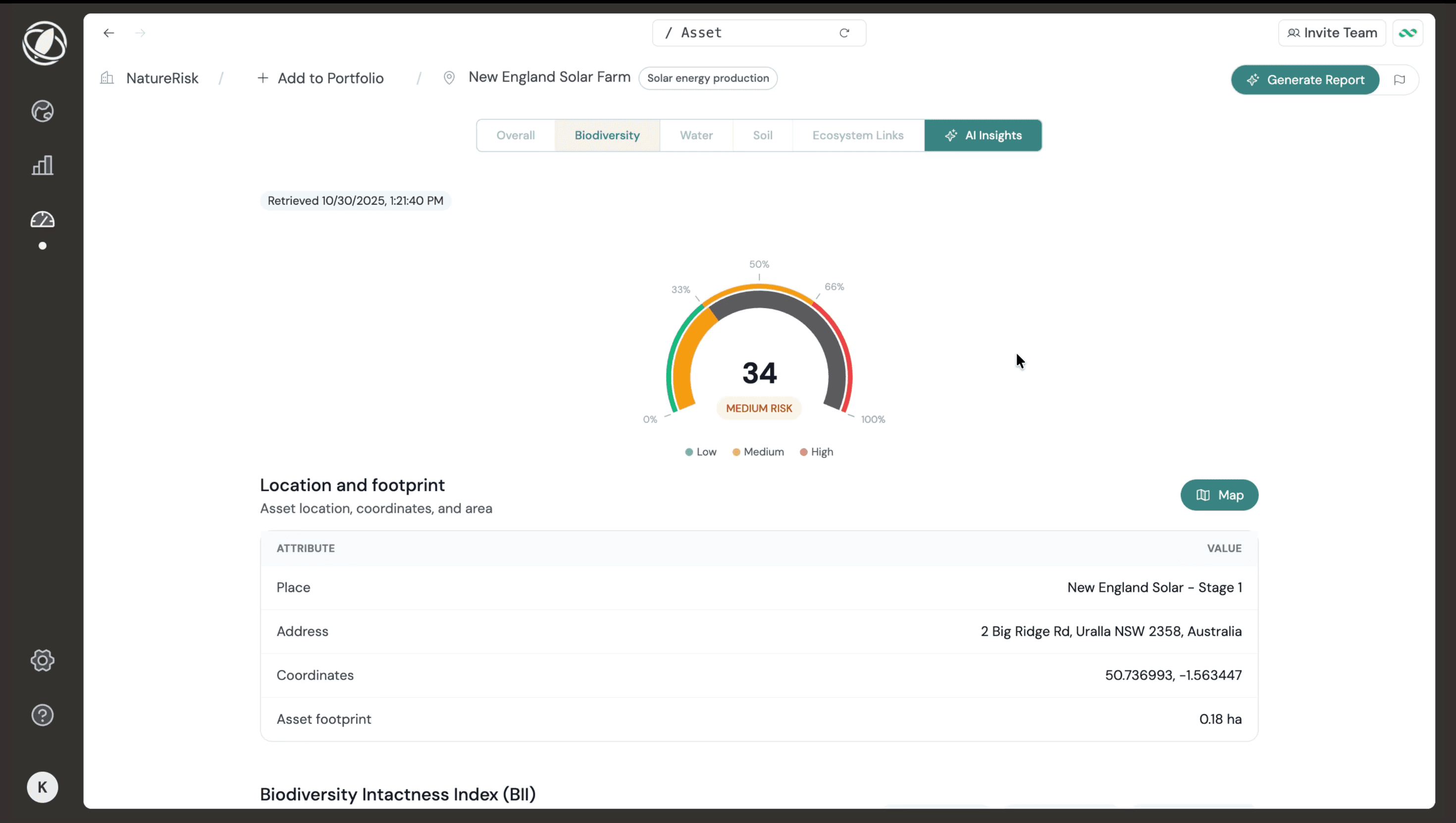Open the AI Insights tab

[x=983, y=135]
